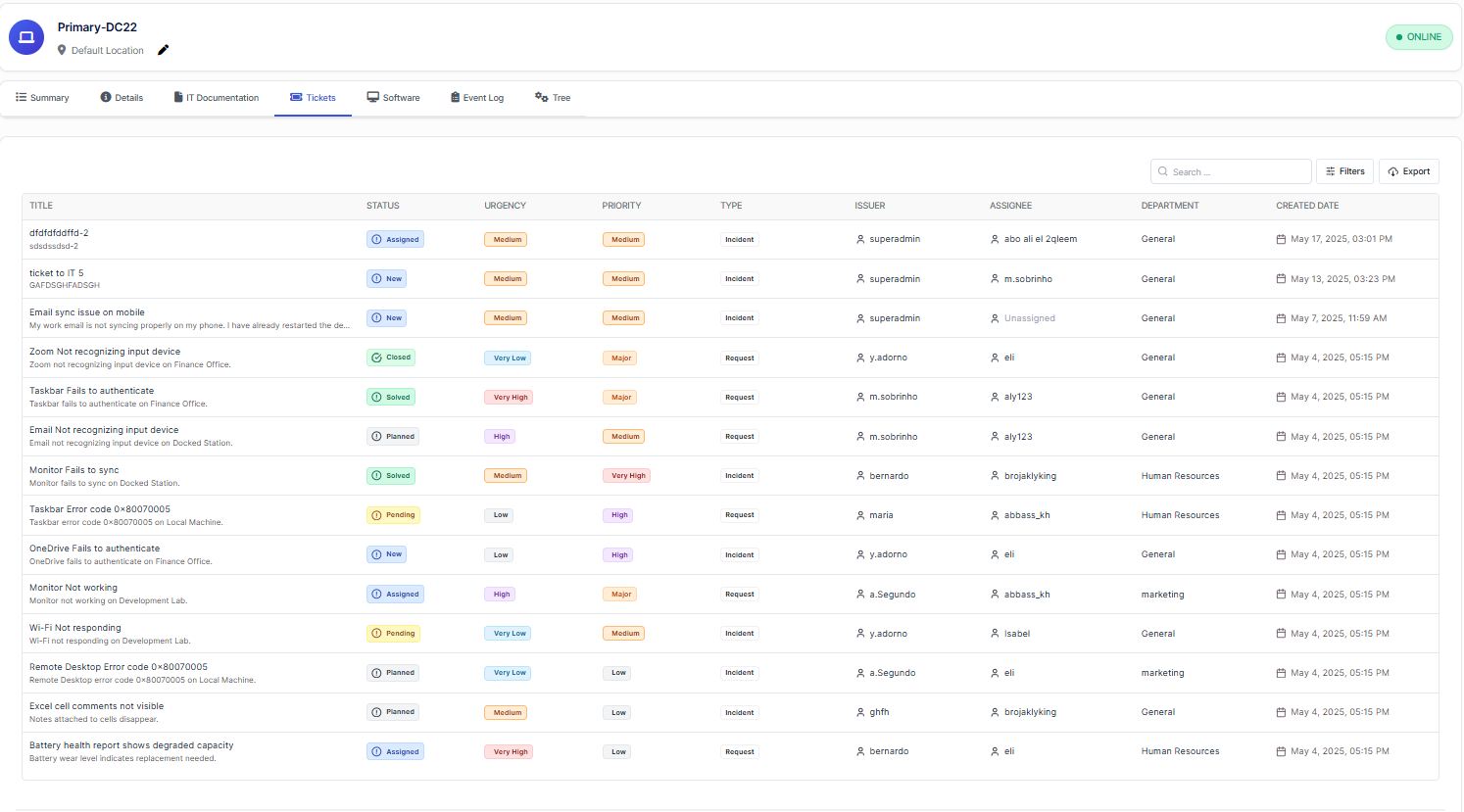Image resolution: width=1464 pixels, height=812 pixels.
Task: Export the ticket list
Action: [x=1409, y=171]
